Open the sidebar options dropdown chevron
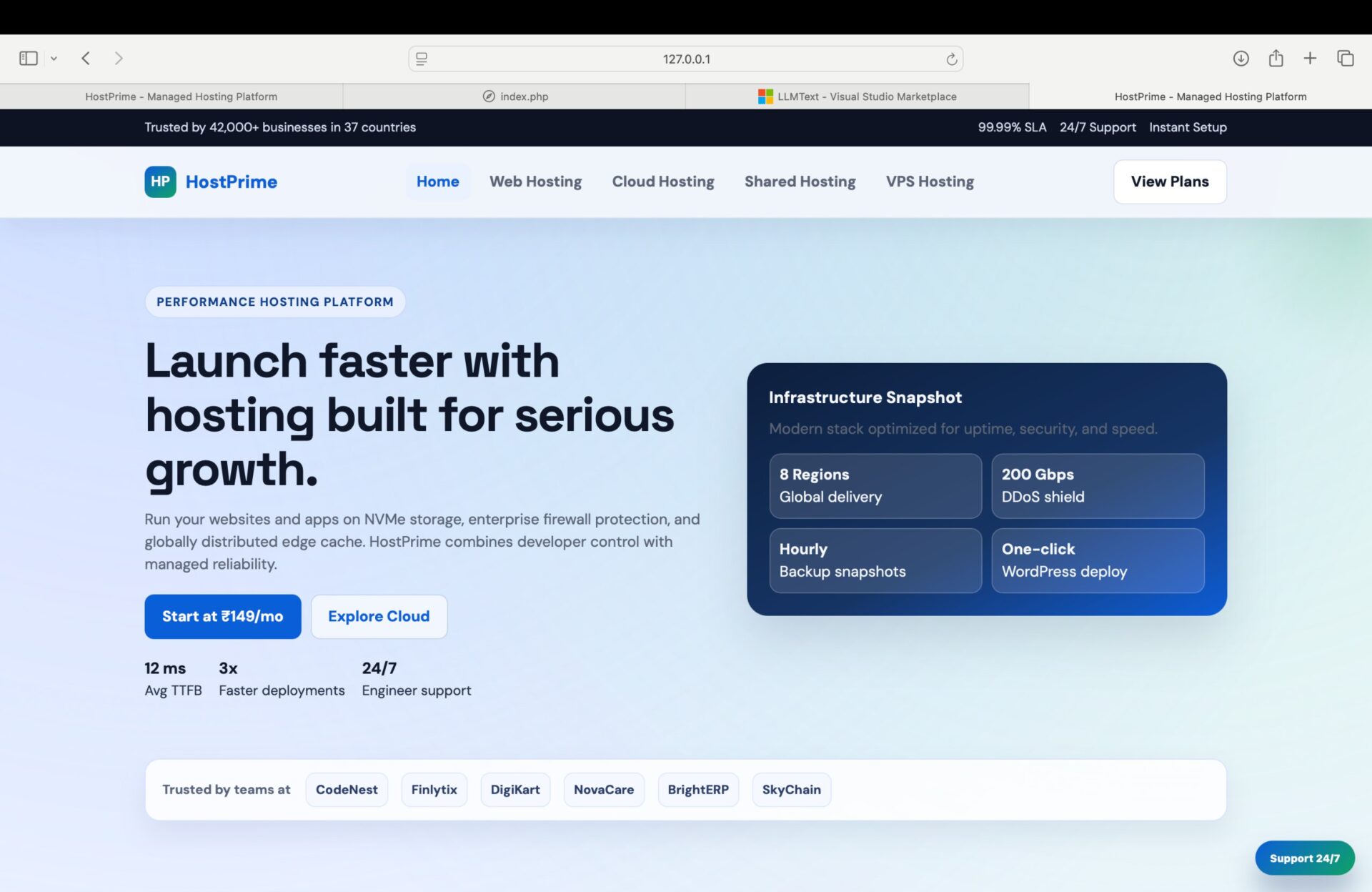The width and height of the screenshot is (1372, 892). pyautogui.click(x=54, y=59)
